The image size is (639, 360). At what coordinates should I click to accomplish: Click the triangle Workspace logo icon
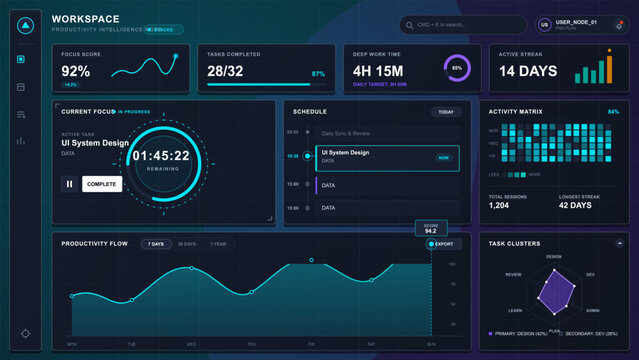click(25, 25)
